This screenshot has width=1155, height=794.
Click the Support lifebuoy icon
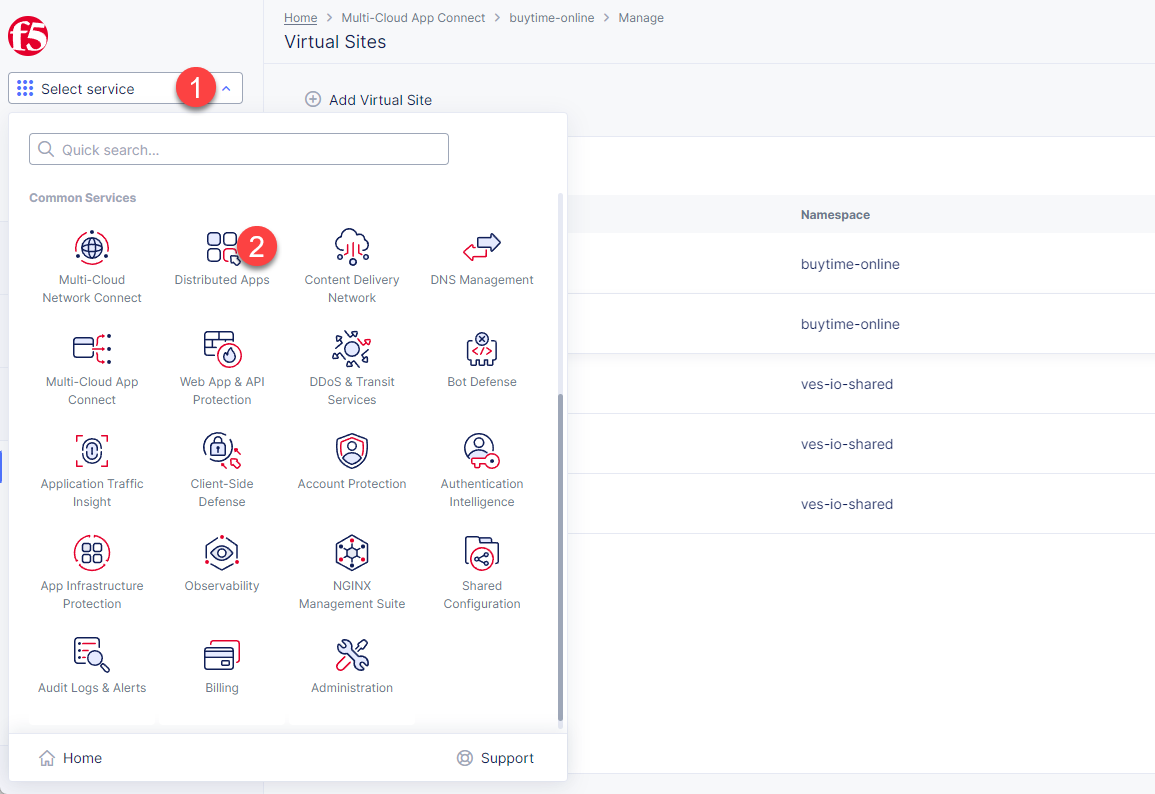[465, 758]
